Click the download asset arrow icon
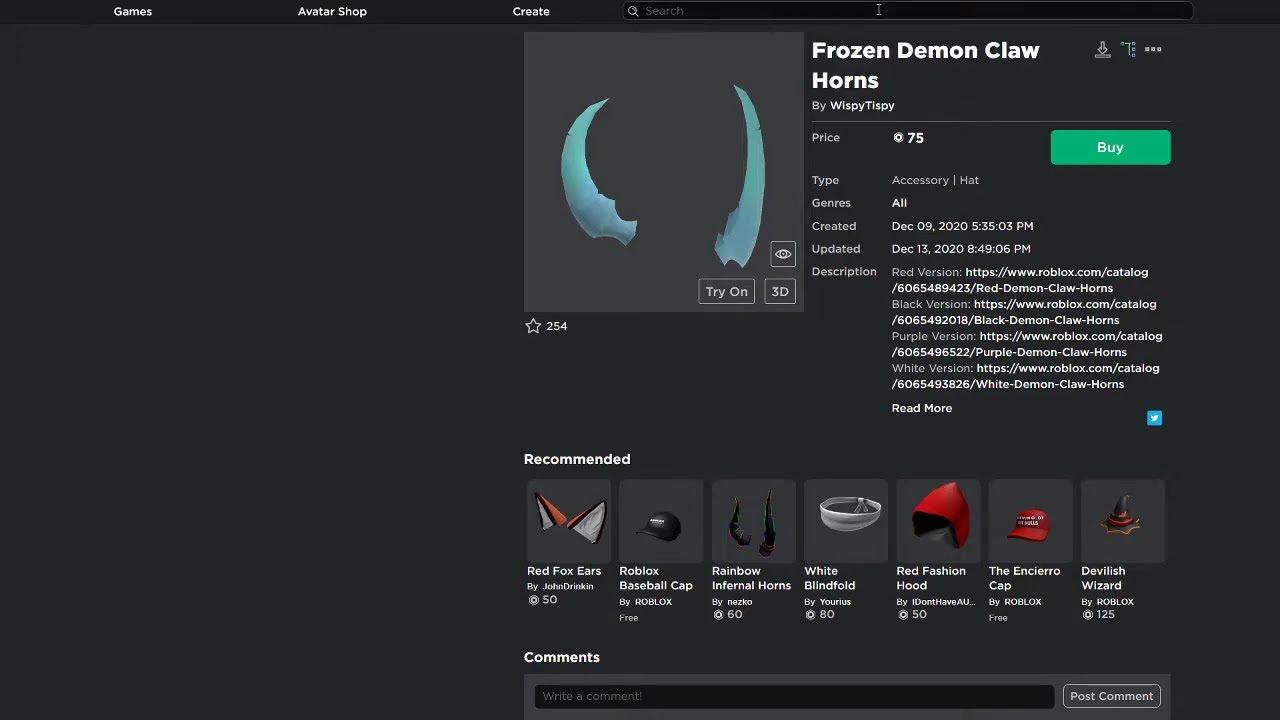The image size is (1280, 720). 1102,50
